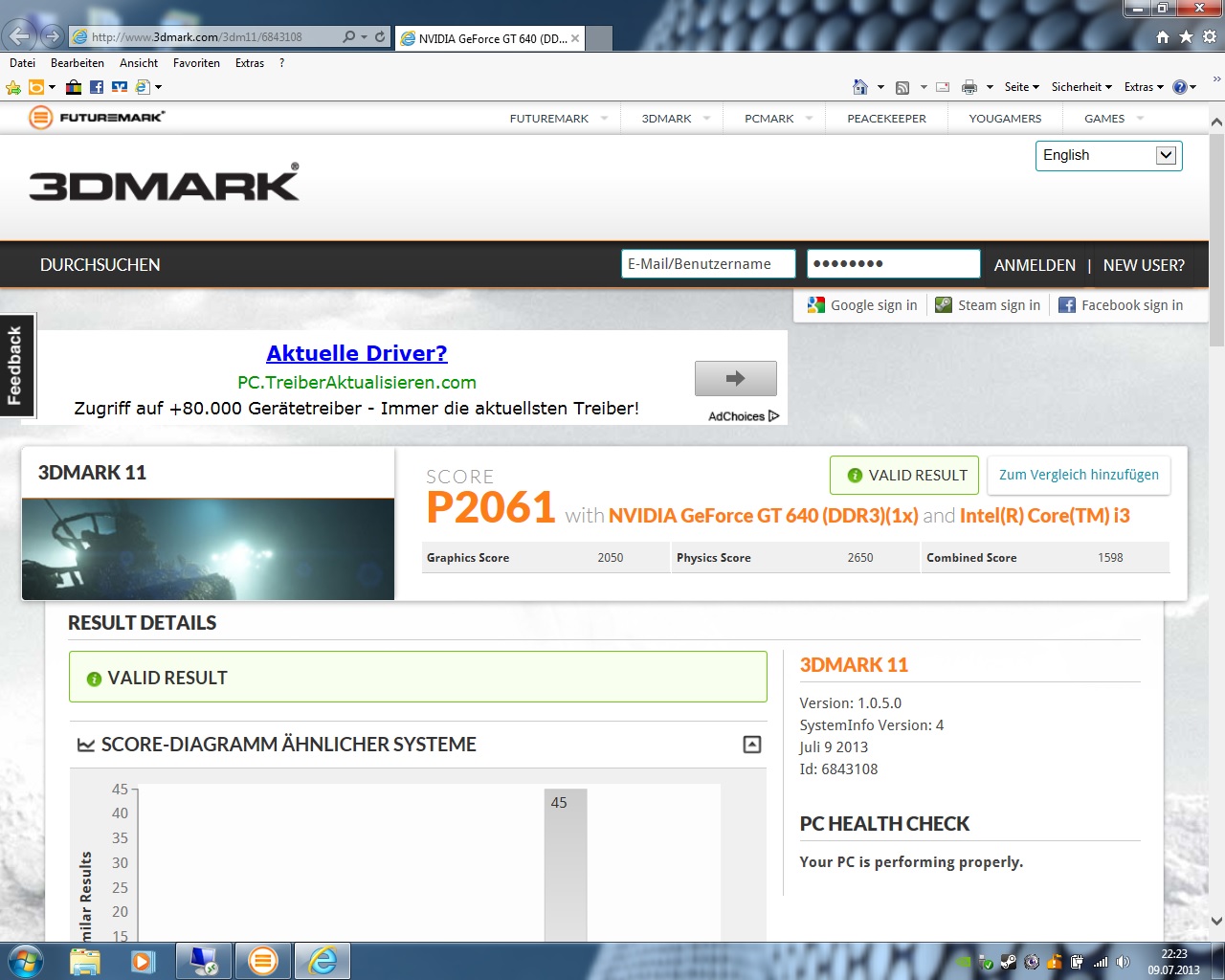Click the password input field
The width and height of the screenshot is (1225, 980).
click(x=894, y=264)
